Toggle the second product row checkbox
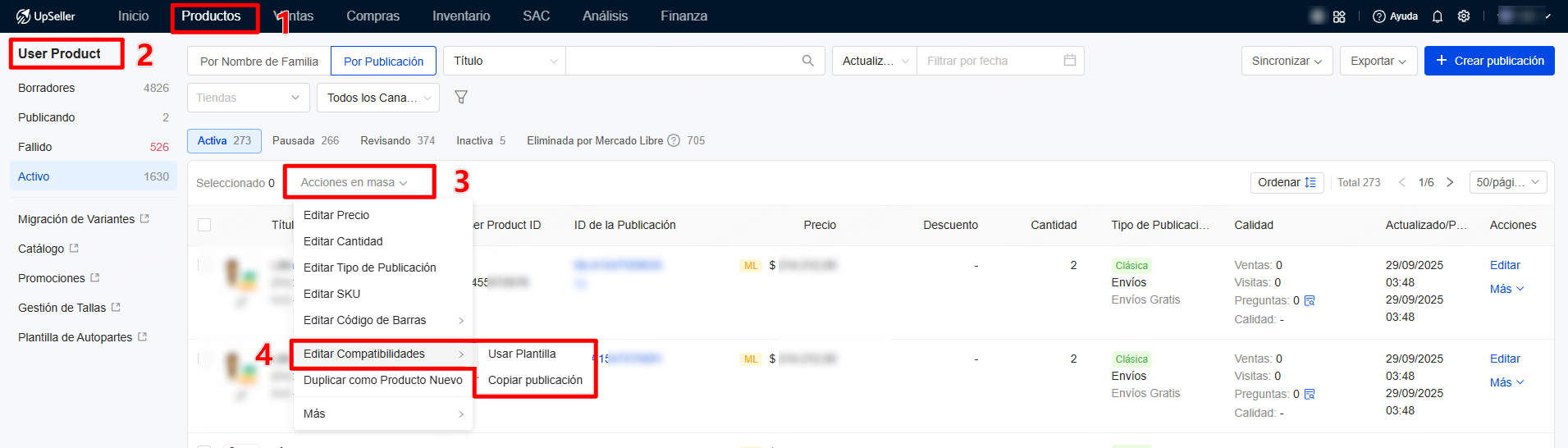The height and width of the screenshot is (448, 1568). (204, 359)
